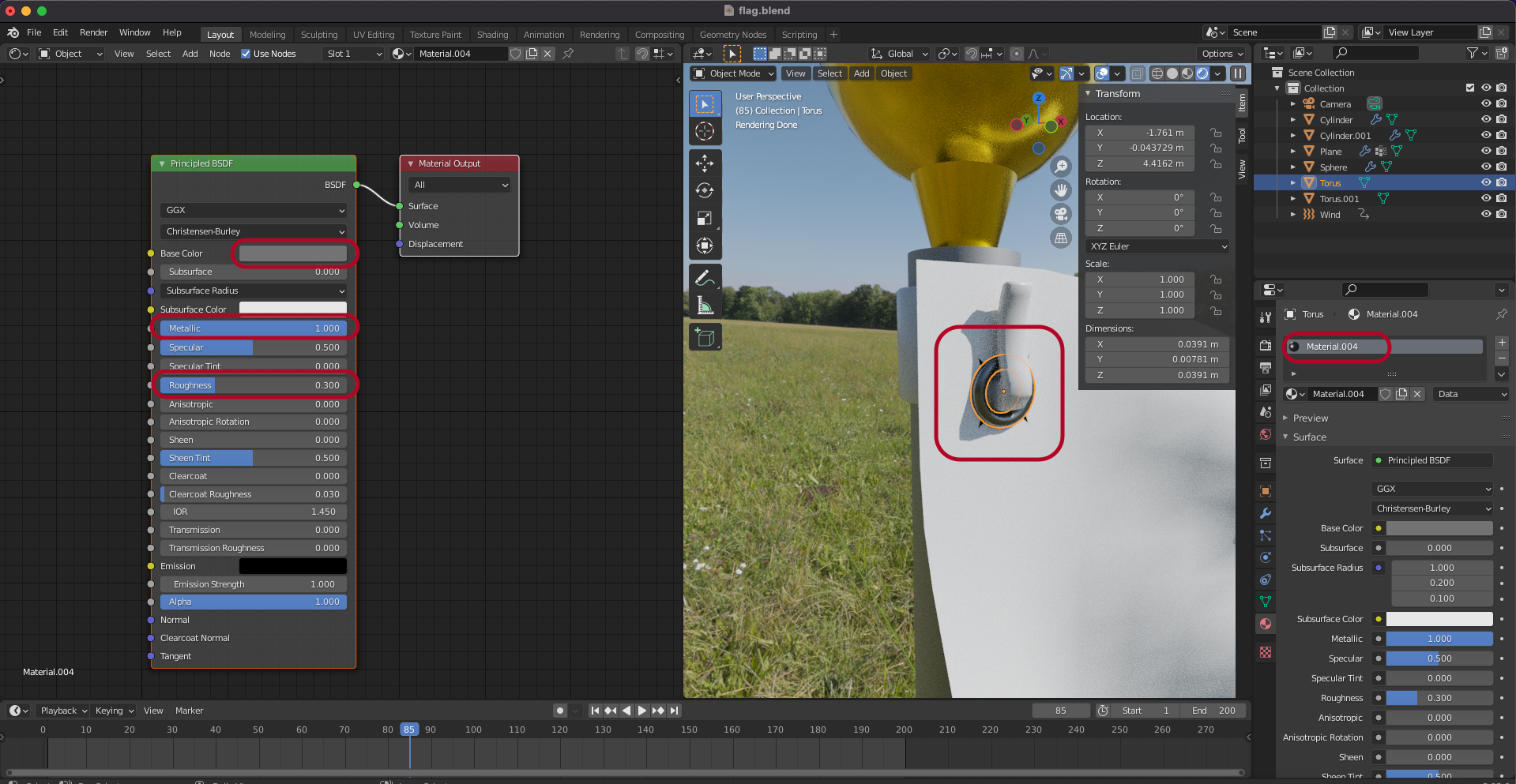Add a new material slot with plus
This screenshot has height=784, width=1516.
[1502, 343]
